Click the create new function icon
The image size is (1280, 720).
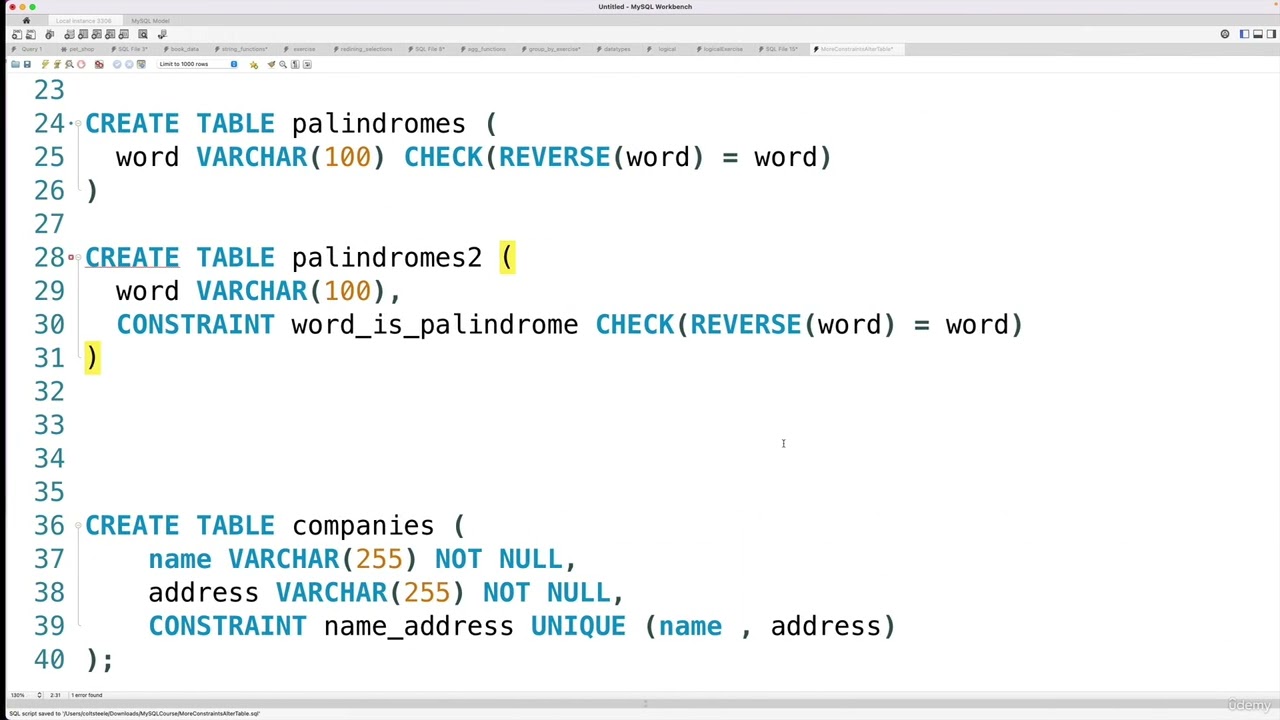click(123, 34)
